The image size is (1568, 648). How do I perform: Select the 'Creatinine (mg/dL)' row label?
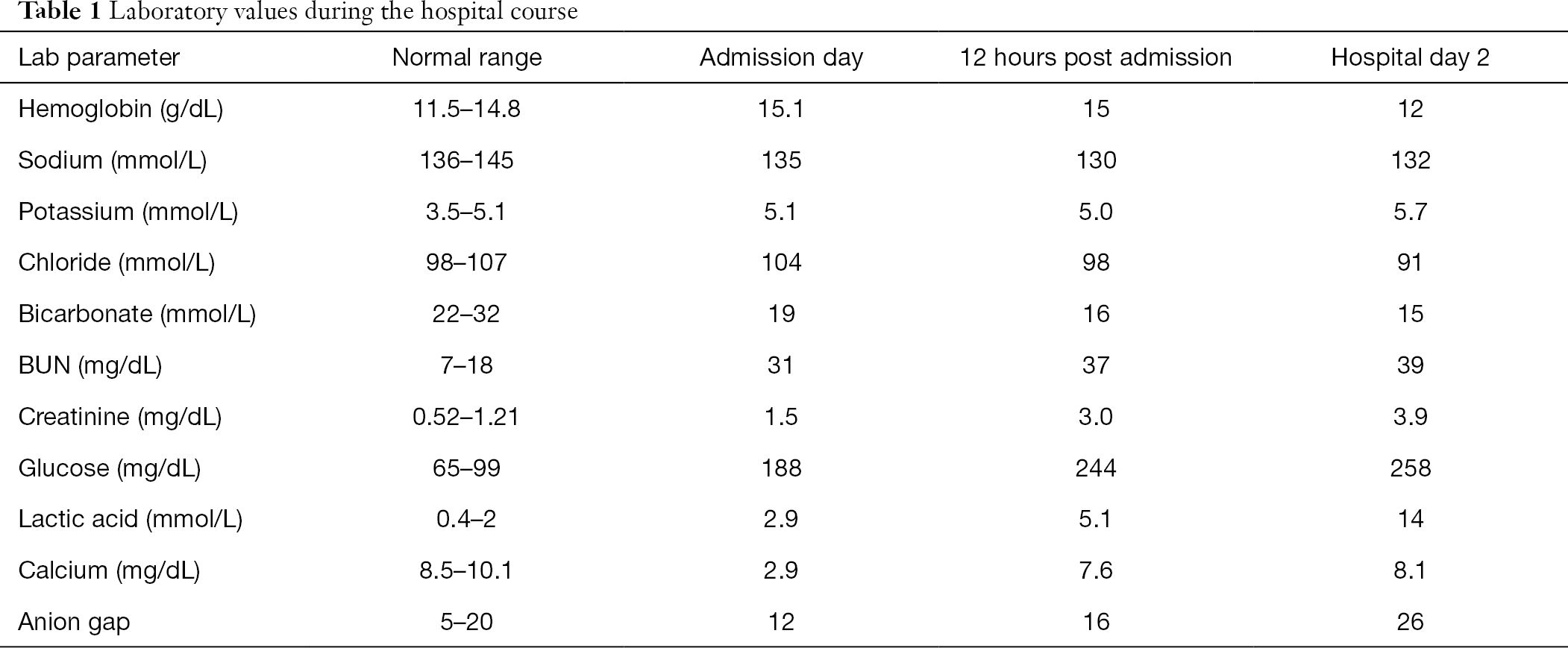coord(119,416)
